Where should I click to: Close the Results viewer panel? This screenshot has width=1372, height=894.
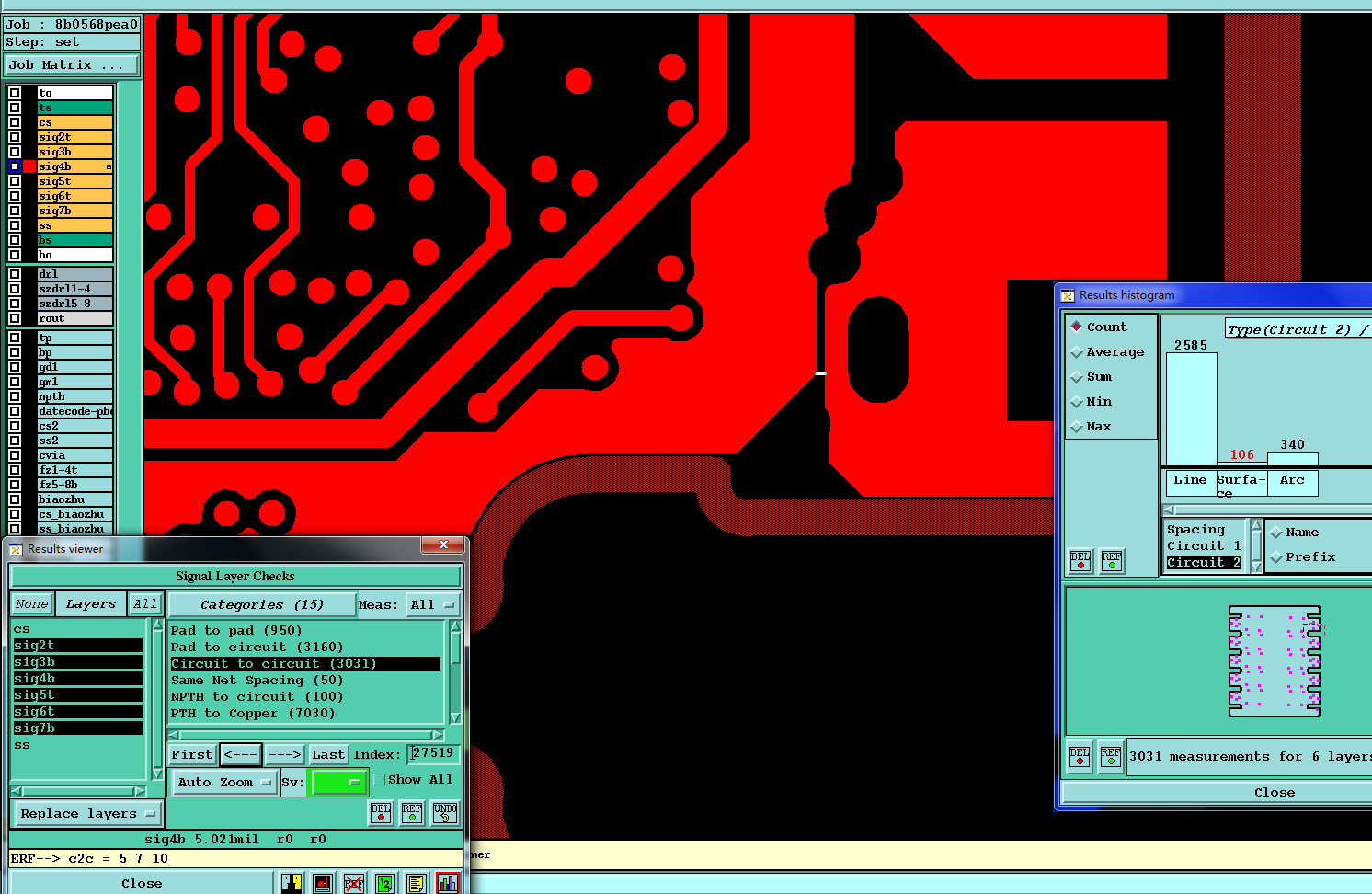click(x=142, y=884)
